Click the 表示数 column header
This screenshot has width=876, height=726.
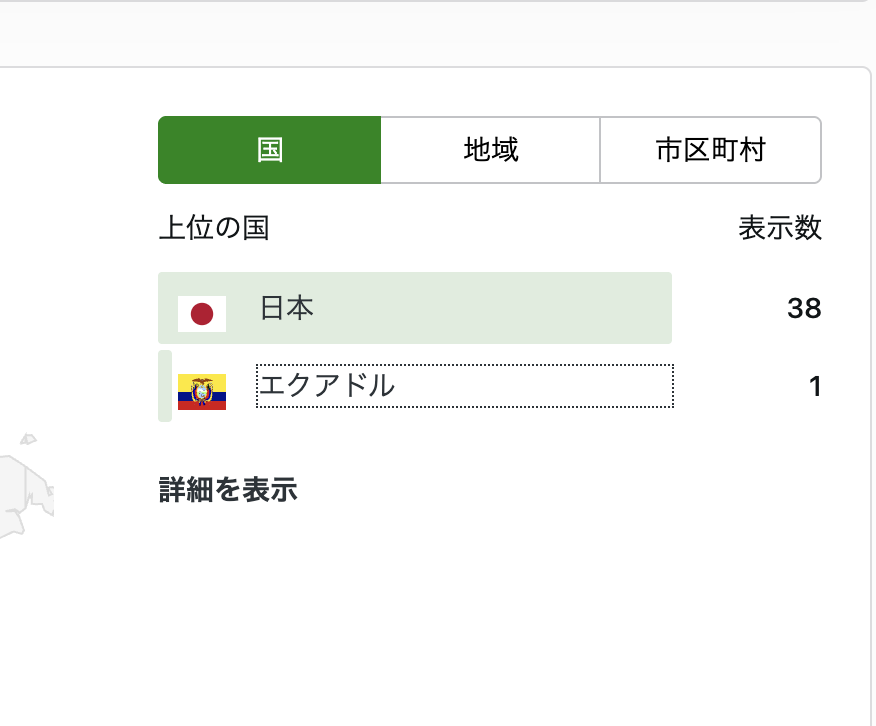coord(779,228)
